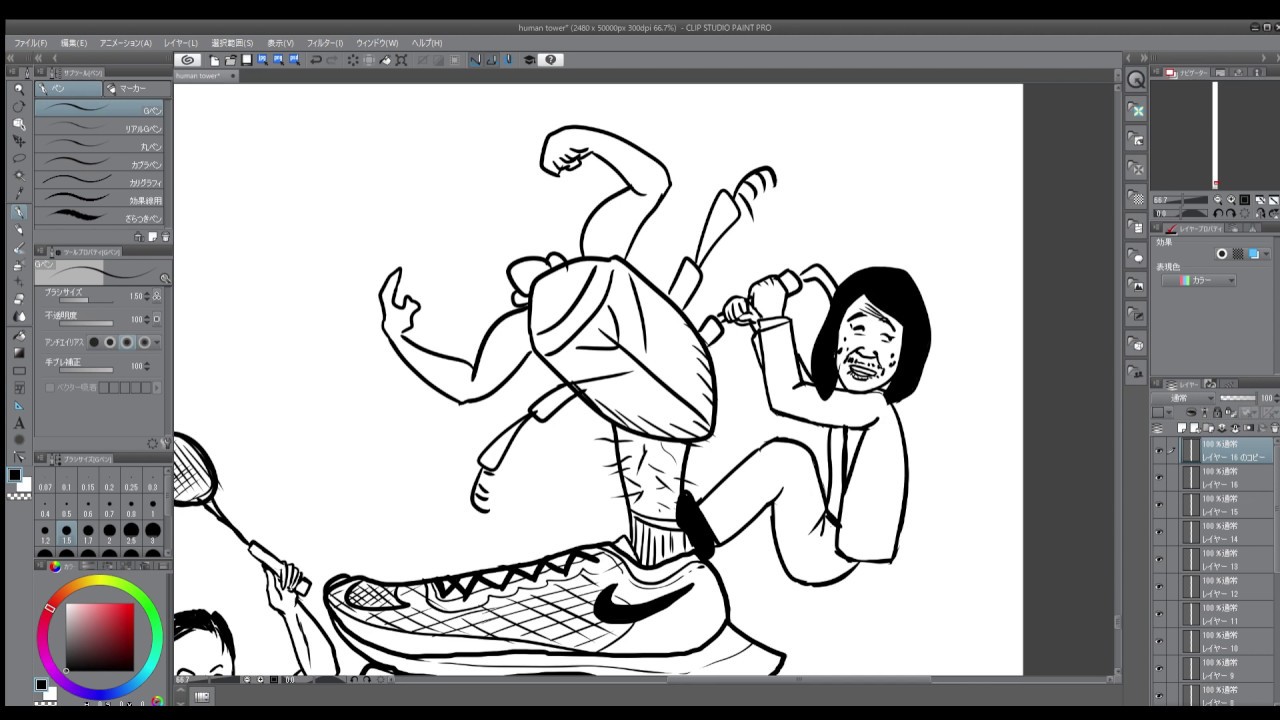Toggle visibility of レイヤー 14
Screen dimensions: 1280x720
1159,533
